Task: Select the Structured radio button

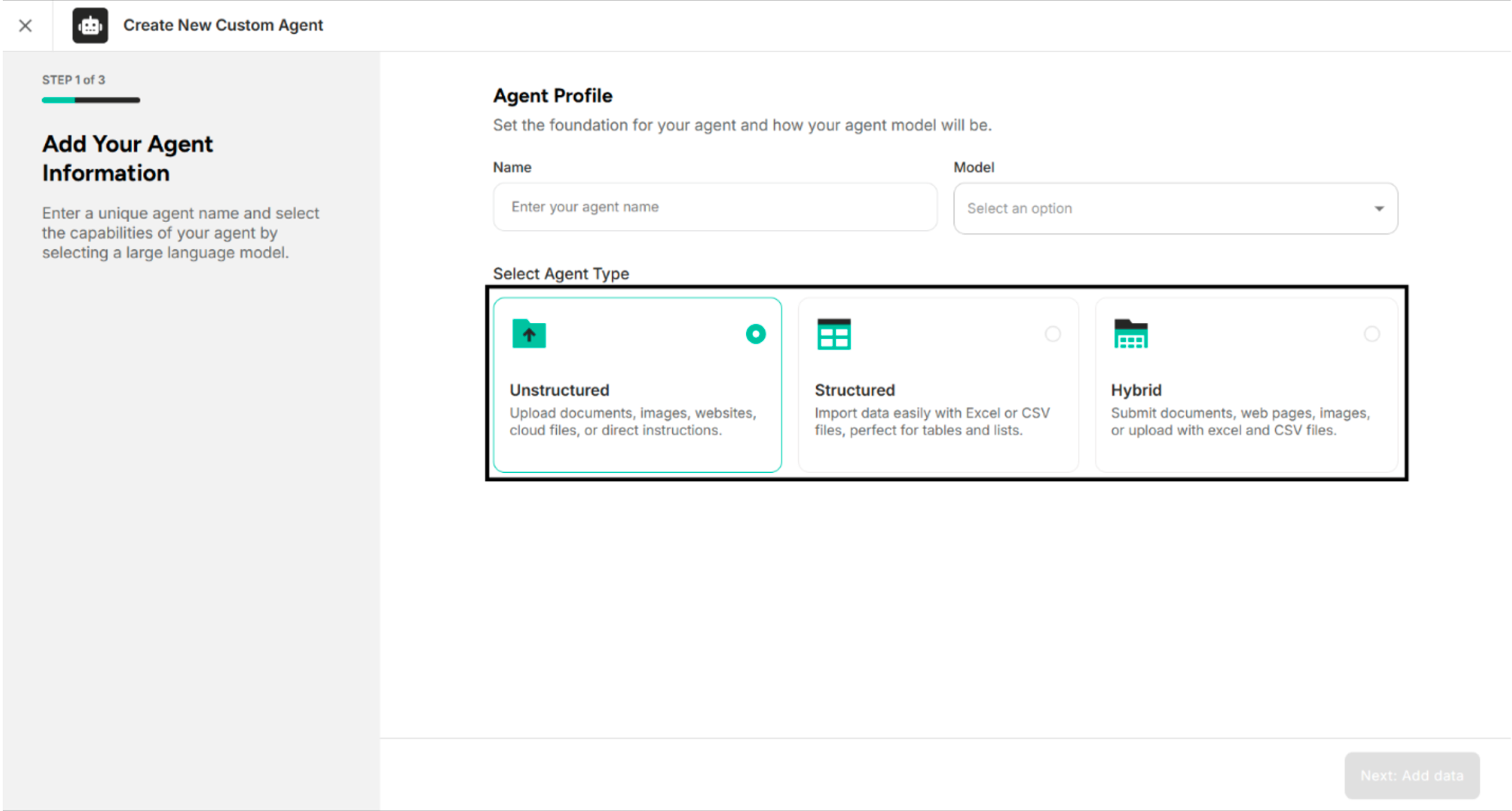Action: point(1052,334)
